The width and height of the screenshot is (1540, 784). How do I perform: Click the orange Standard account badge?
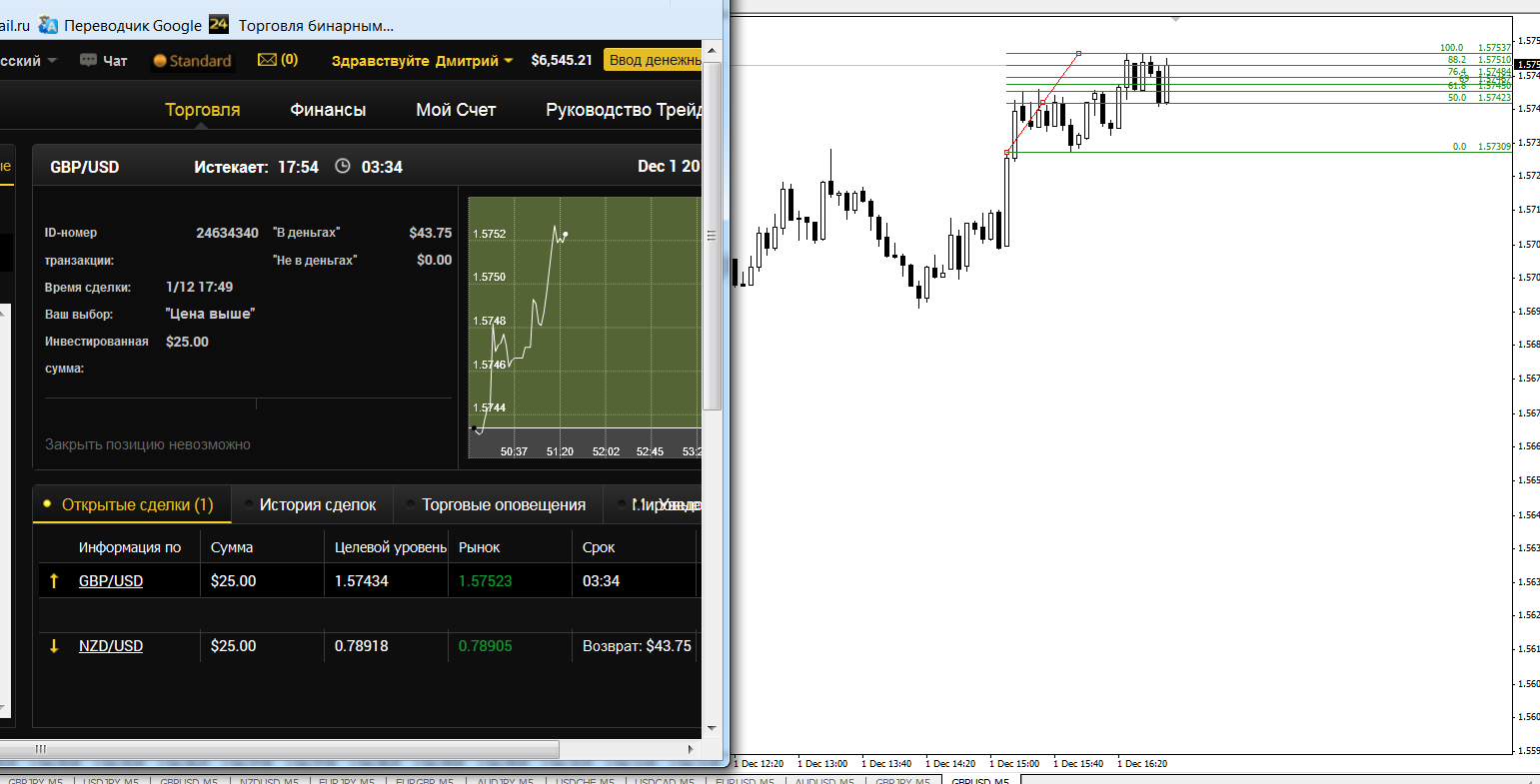[x=192, y=61]
